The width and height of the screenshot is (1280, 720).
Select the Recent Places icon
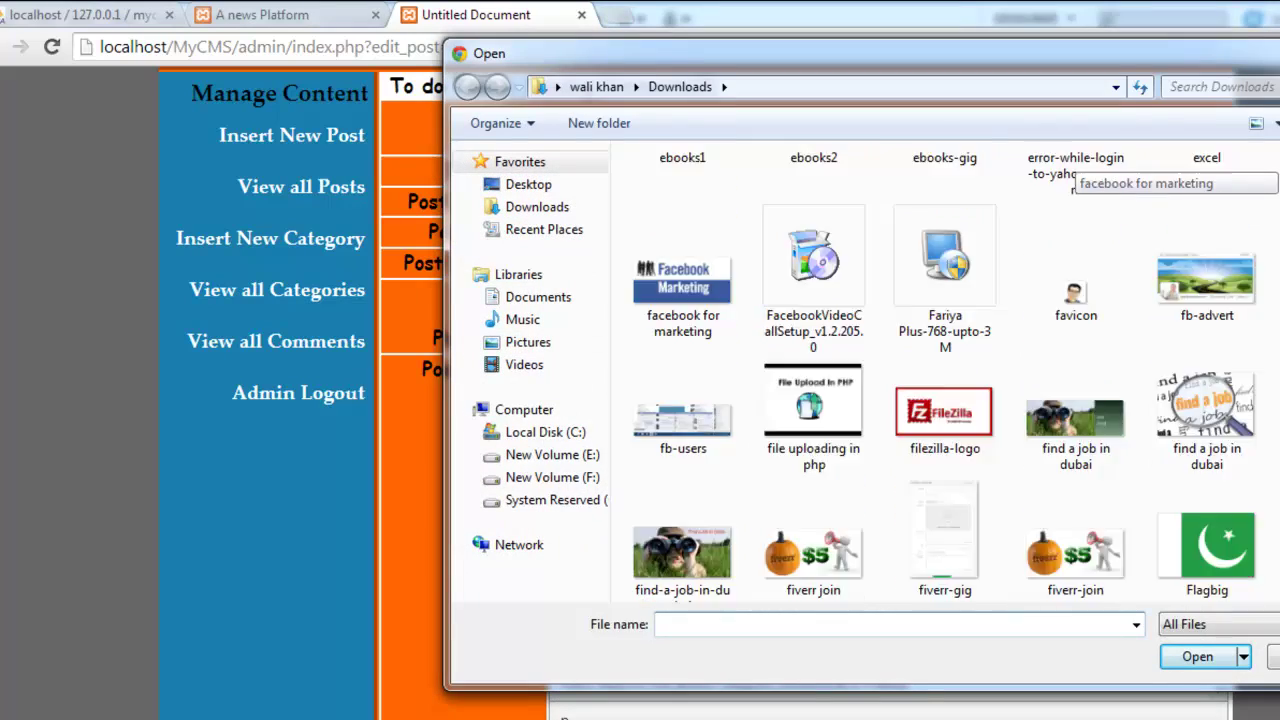tap(491, 229)
